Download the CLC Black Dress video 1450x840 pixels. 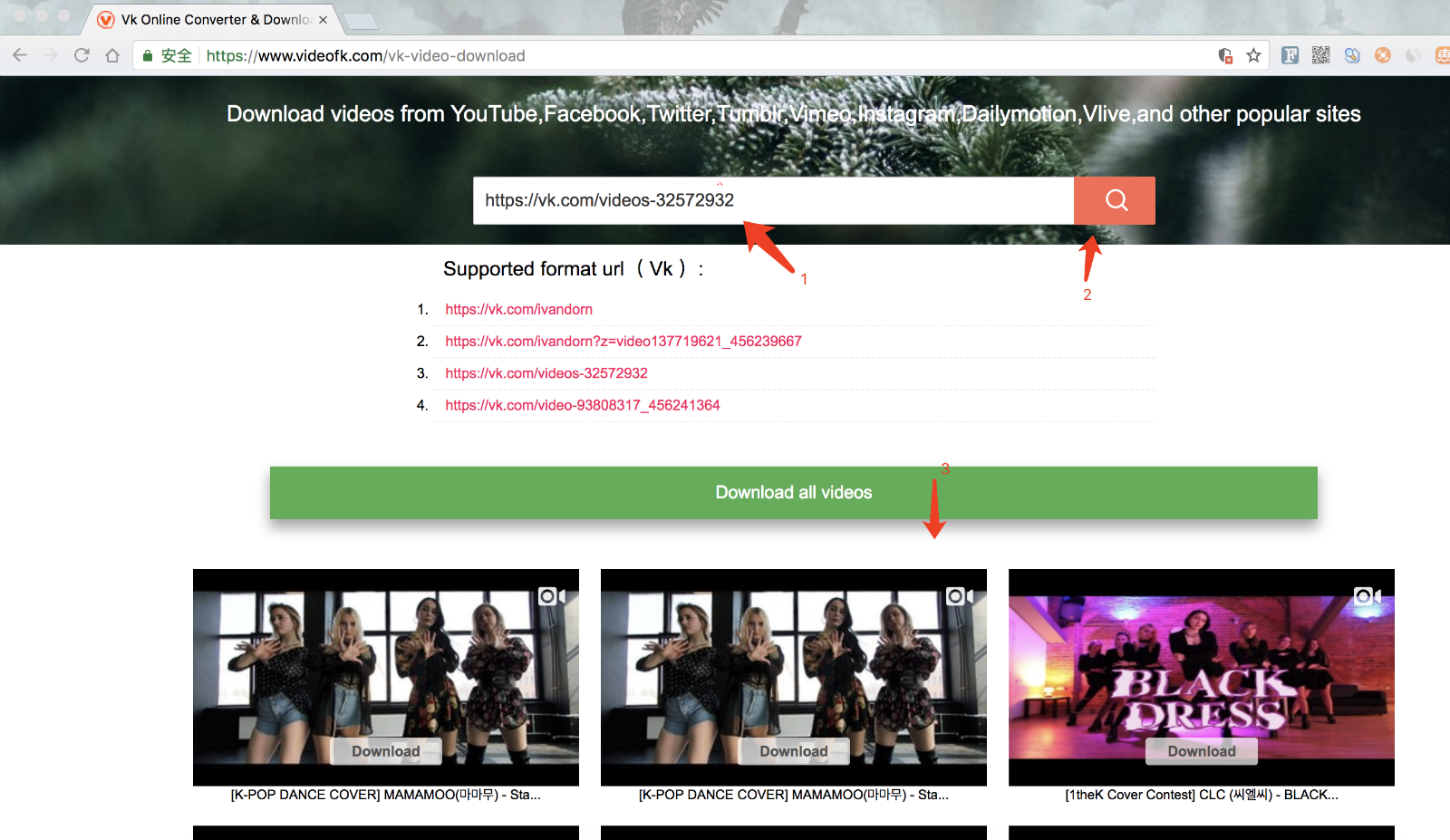pos(1202,751)
